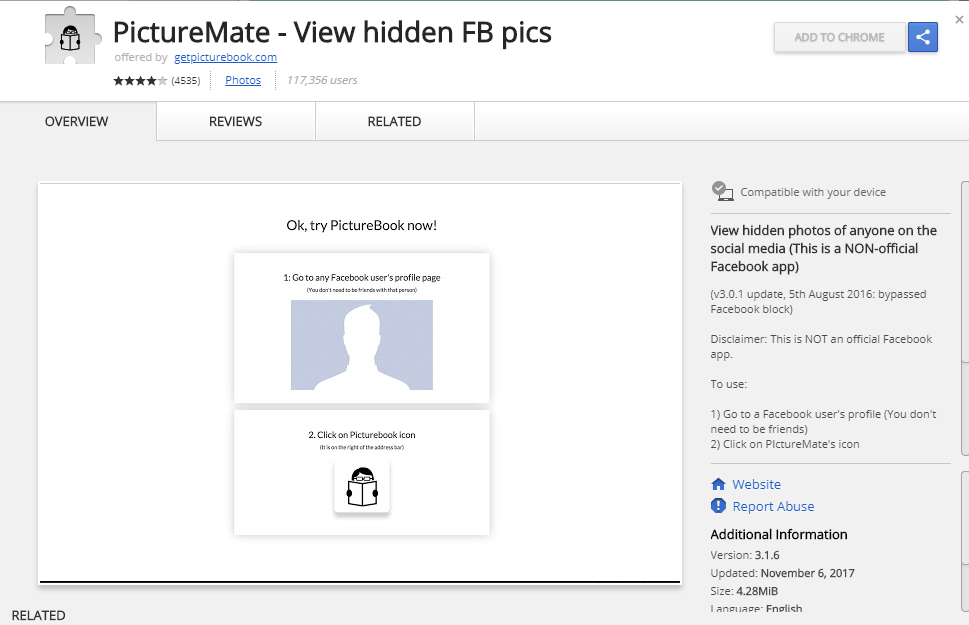Screen dimensions: 969x625
Task: Close the extension page with the X
Action: point(957,17)
